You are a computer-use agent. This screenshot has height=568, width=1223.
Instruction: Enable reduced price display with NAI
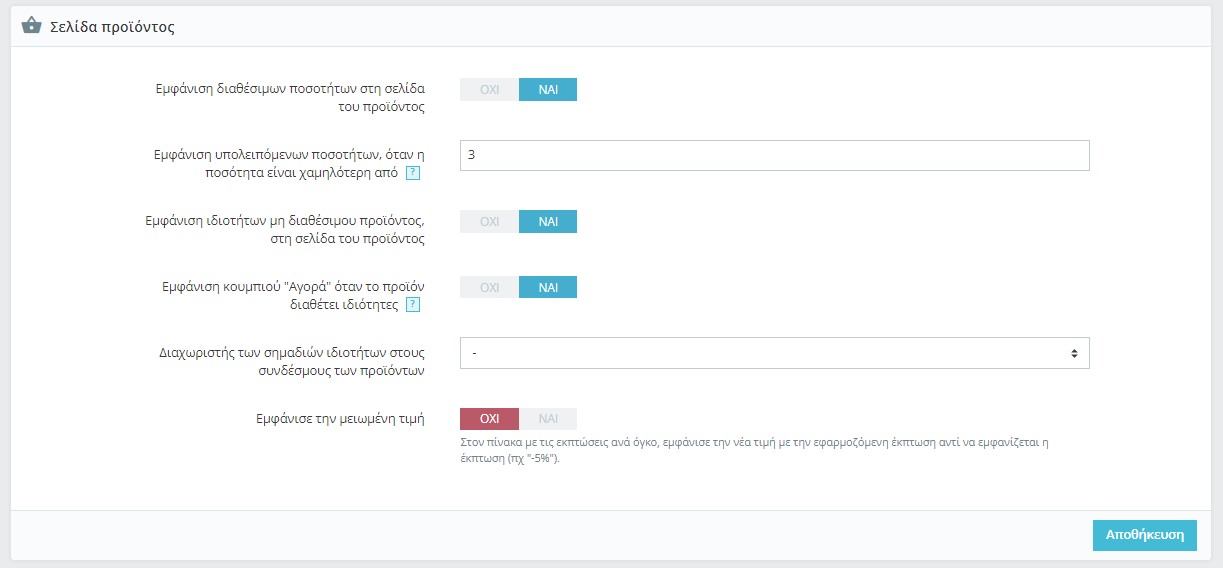(548, 419)
